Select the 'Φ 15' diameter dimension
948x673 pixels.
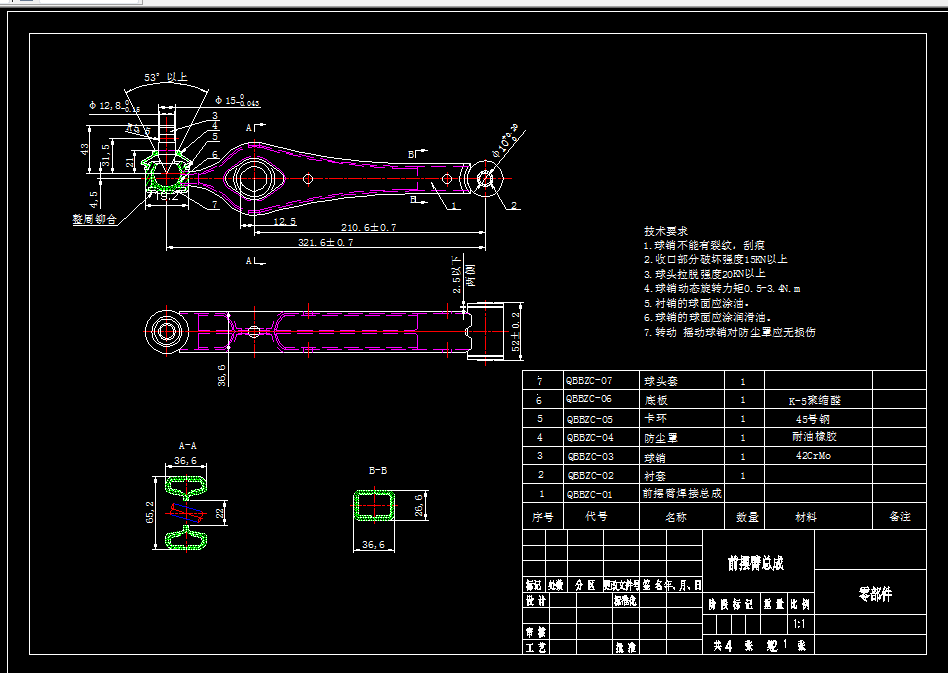tap(238, 101)
